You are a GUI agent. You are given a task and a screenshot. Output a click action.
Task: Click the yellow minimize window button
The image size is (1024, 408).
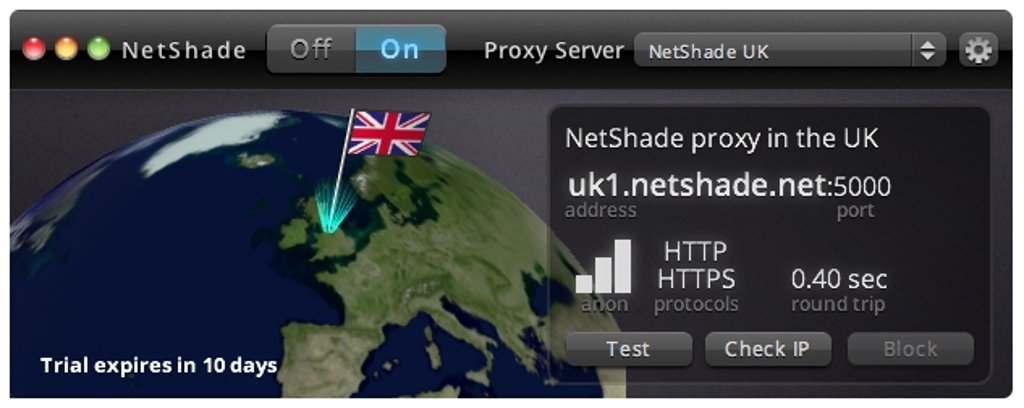(x=66, y=50)
